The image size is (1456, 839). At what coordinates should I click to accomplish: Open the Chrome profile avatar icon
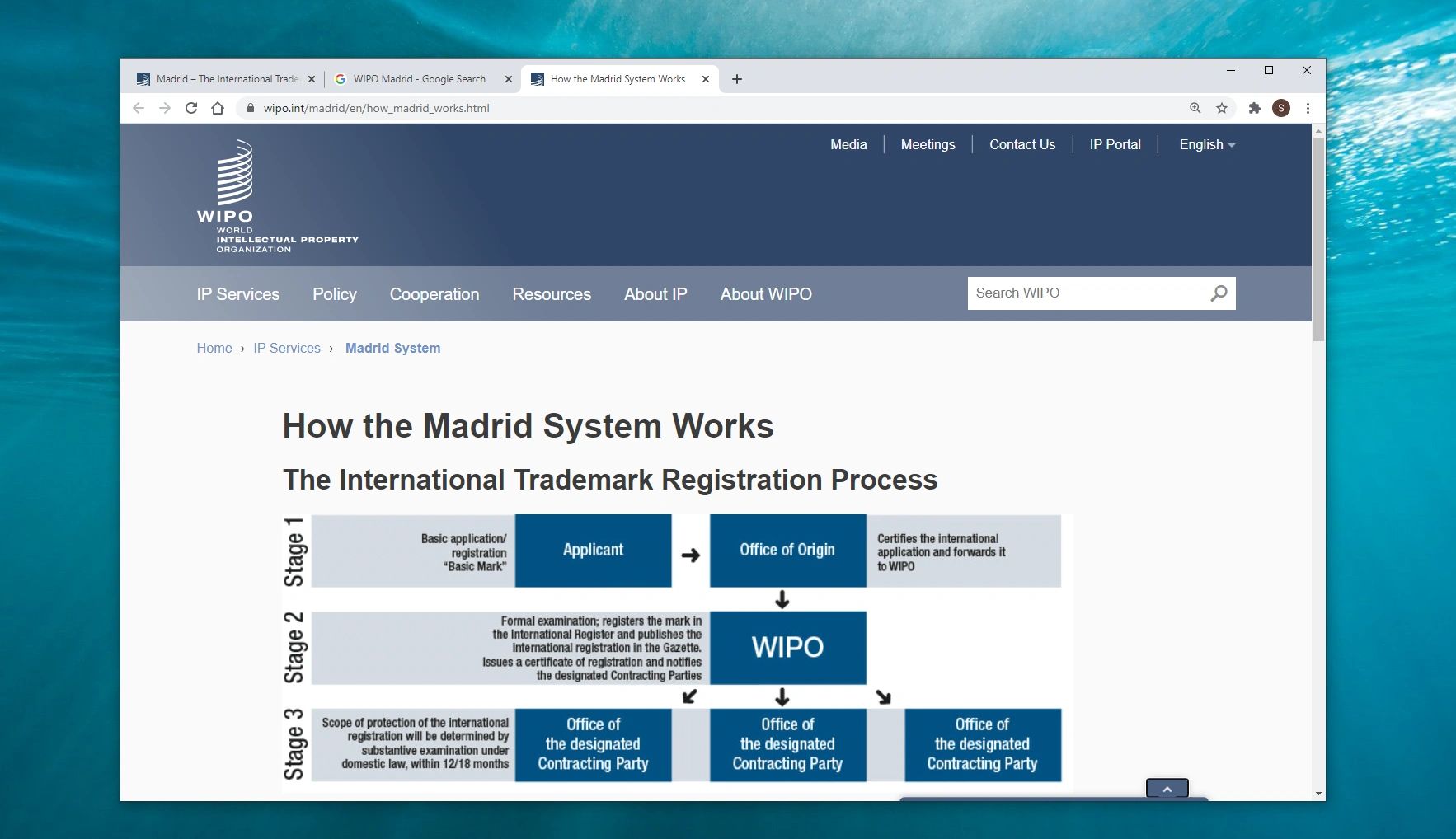pos(1280,108)
